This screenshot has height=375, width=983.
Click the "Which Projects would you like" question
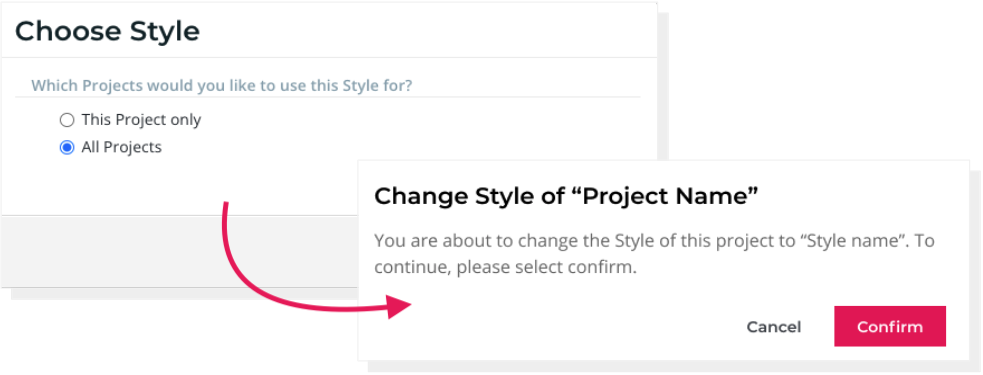click(222, 85)
